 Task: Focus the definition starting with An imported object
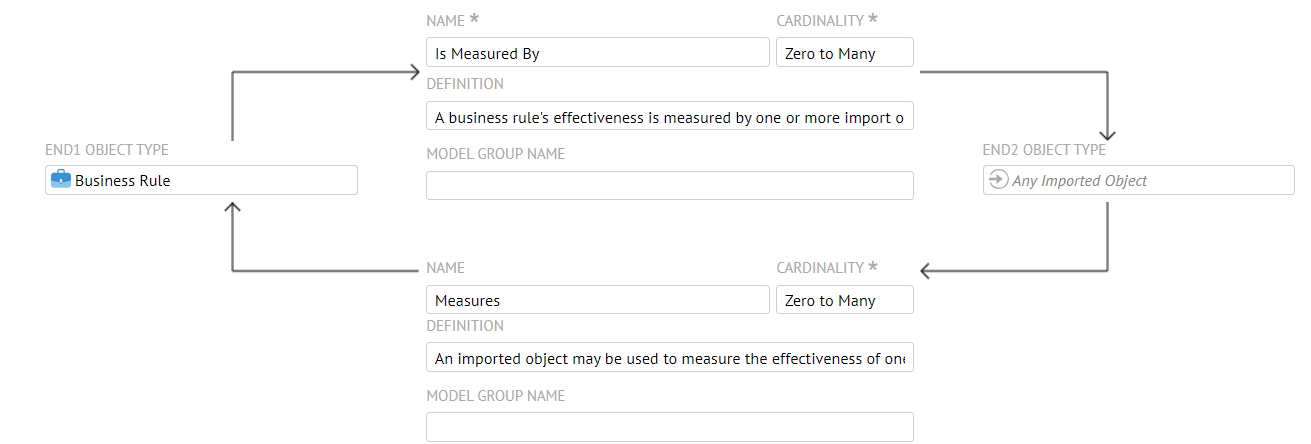click(x=669, y=359)
